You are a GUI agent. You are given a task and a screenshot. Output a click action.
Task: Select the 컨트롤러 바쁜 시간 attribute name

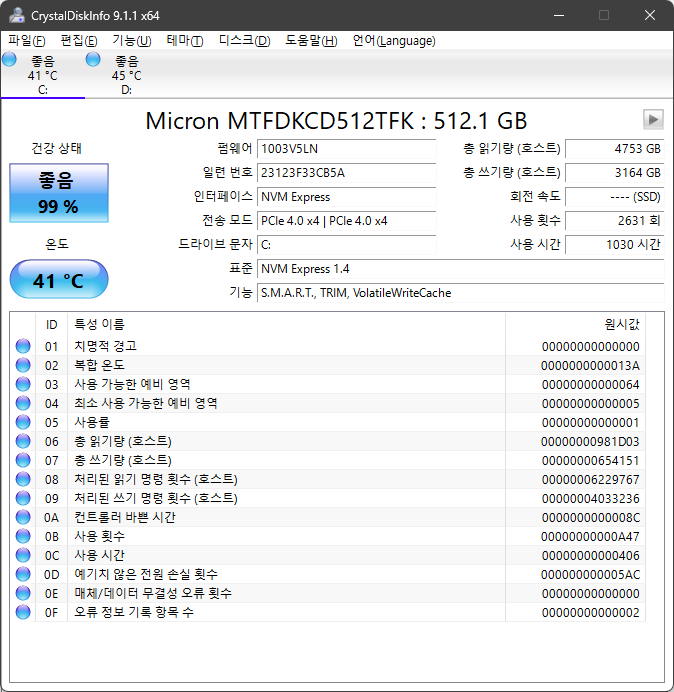click(x=125, y=517)
